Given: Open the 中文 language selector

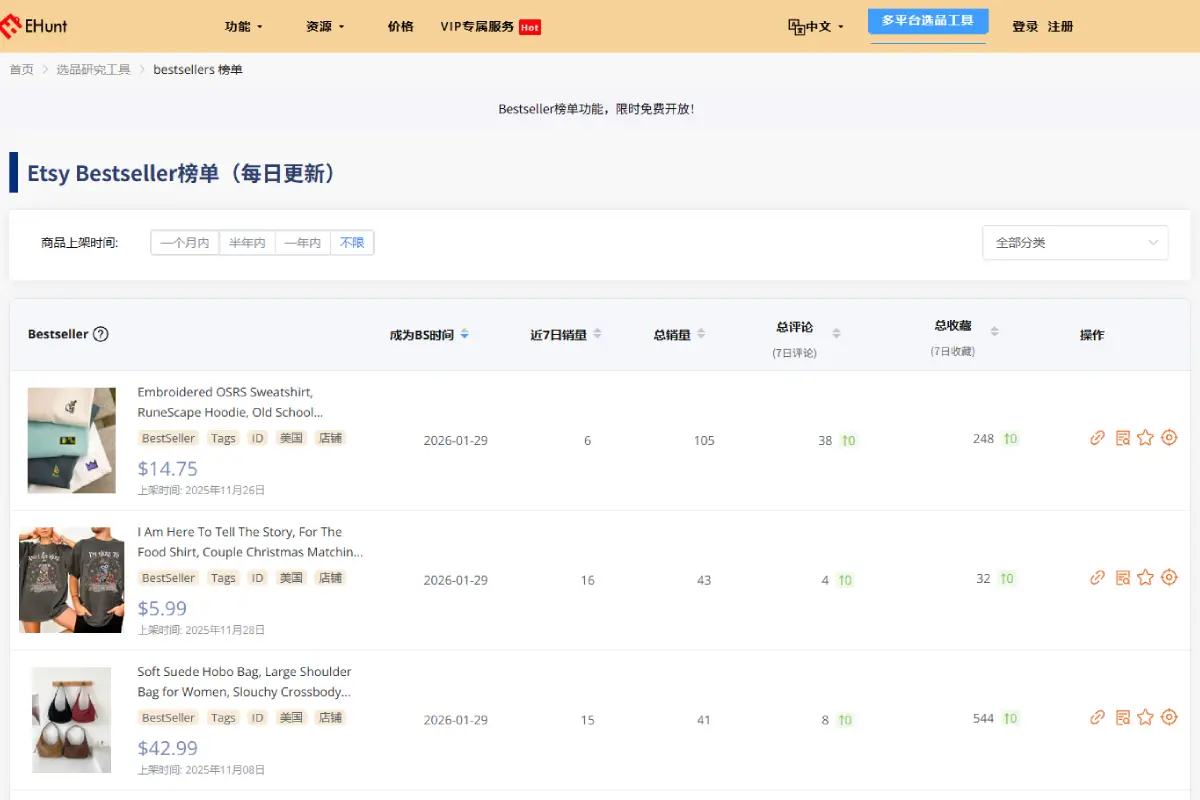Looking at the screenshot, I should click(817, 27).
